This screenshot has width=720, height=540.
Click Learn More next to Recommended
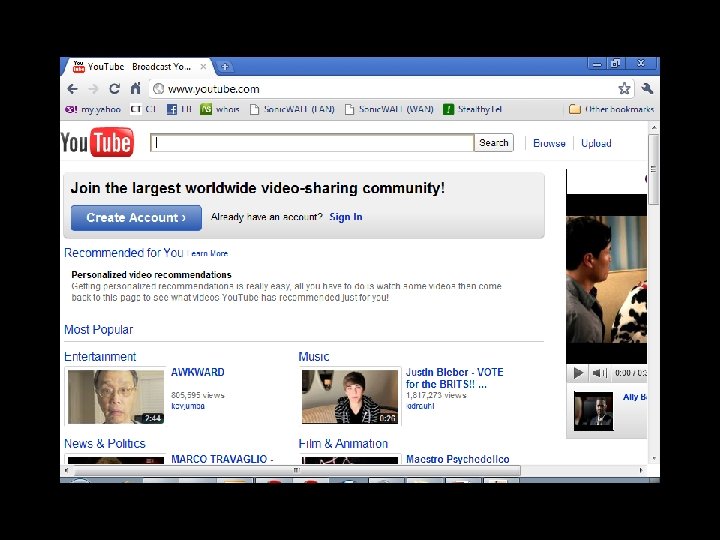click(x=209, y=253)
